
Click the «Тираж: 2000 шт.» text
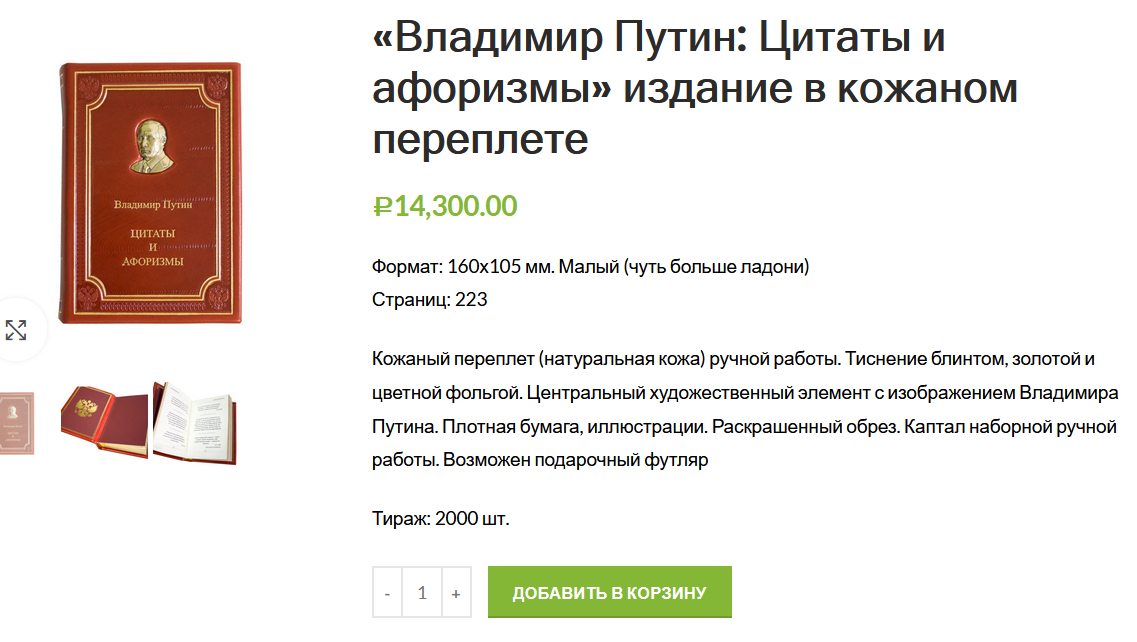click(440, 519)
